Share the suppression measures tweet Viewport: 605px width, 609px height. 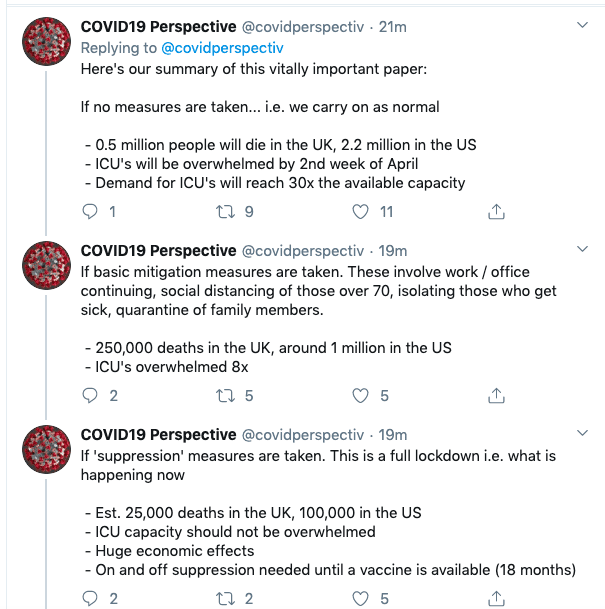tap(496, 599)
